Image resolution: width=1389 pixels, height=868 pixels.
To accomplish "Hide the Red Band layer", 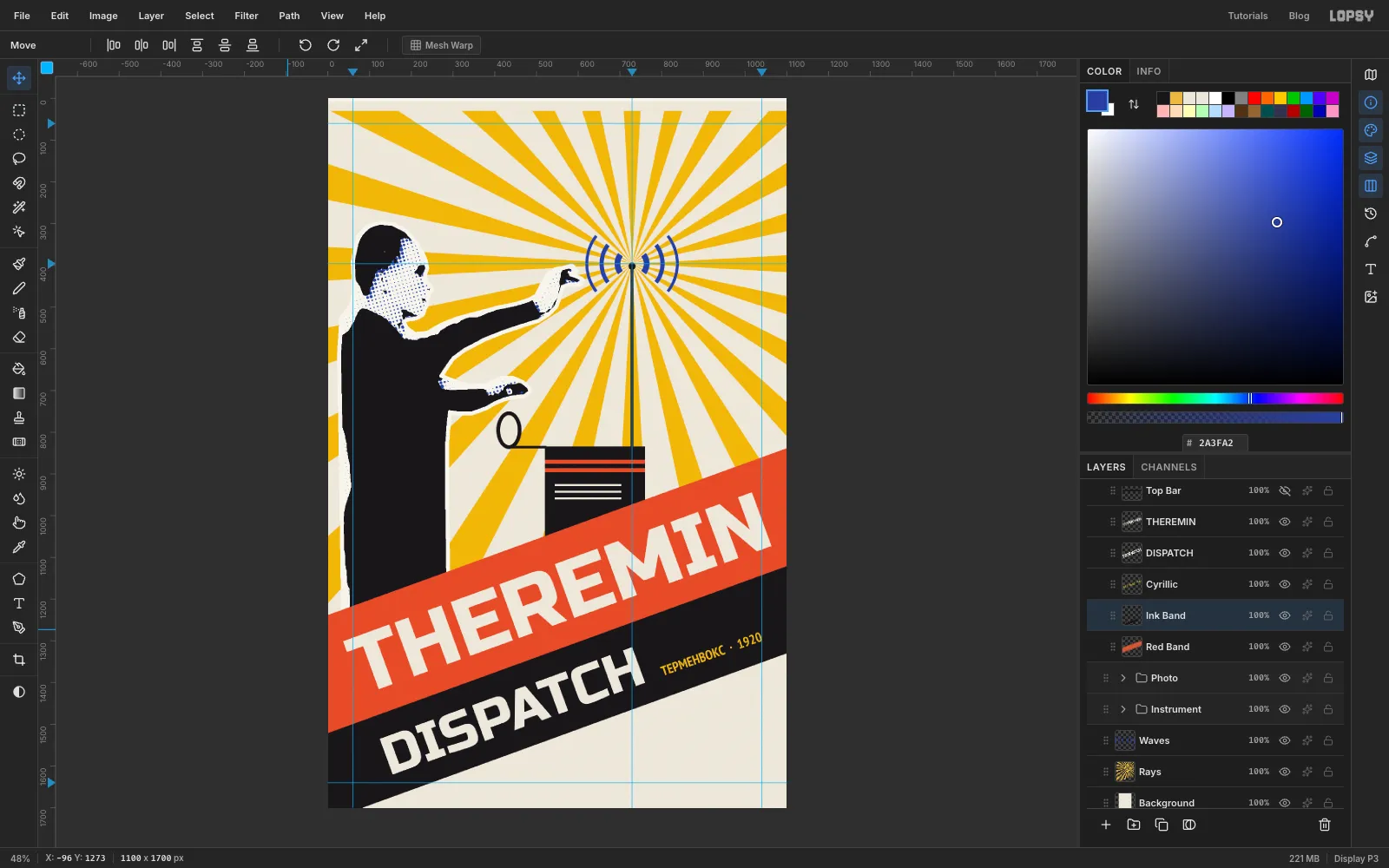I will (1285, 647).
